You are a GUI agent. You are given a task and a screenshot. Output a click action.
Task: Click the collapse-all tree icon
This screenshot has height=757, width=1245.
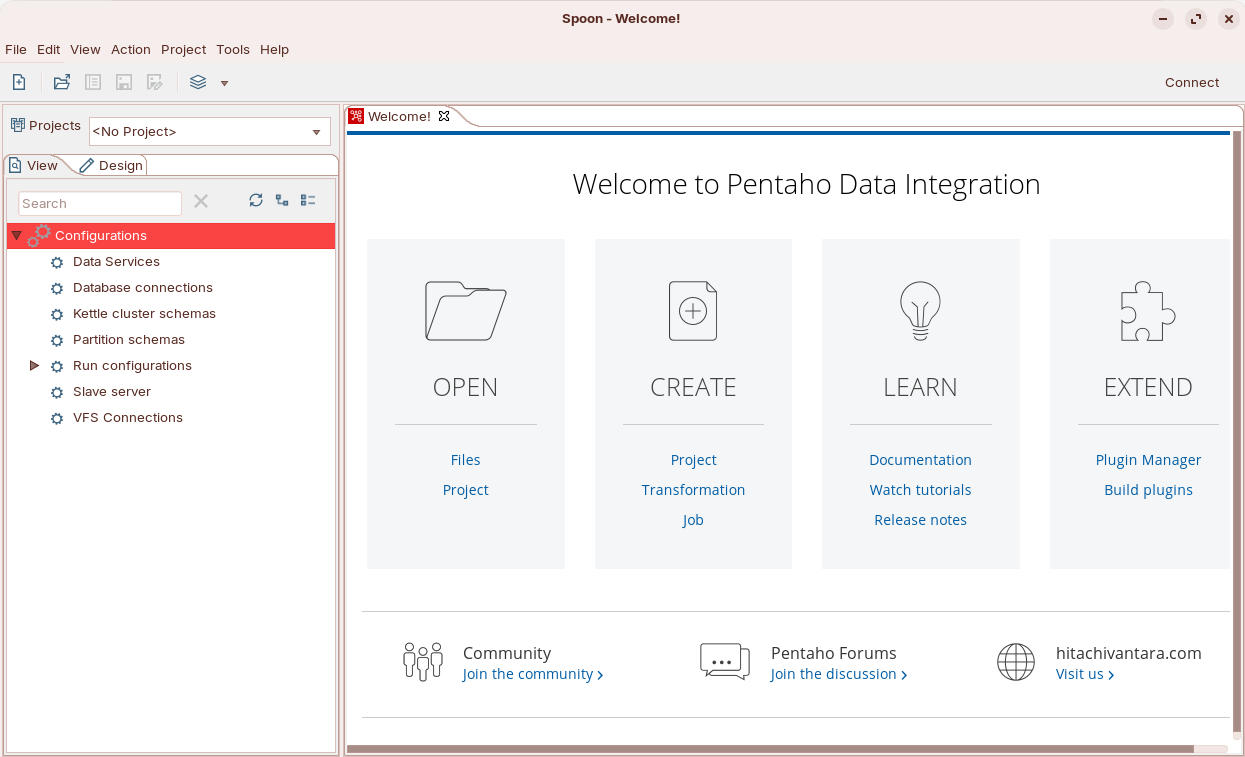308,200
